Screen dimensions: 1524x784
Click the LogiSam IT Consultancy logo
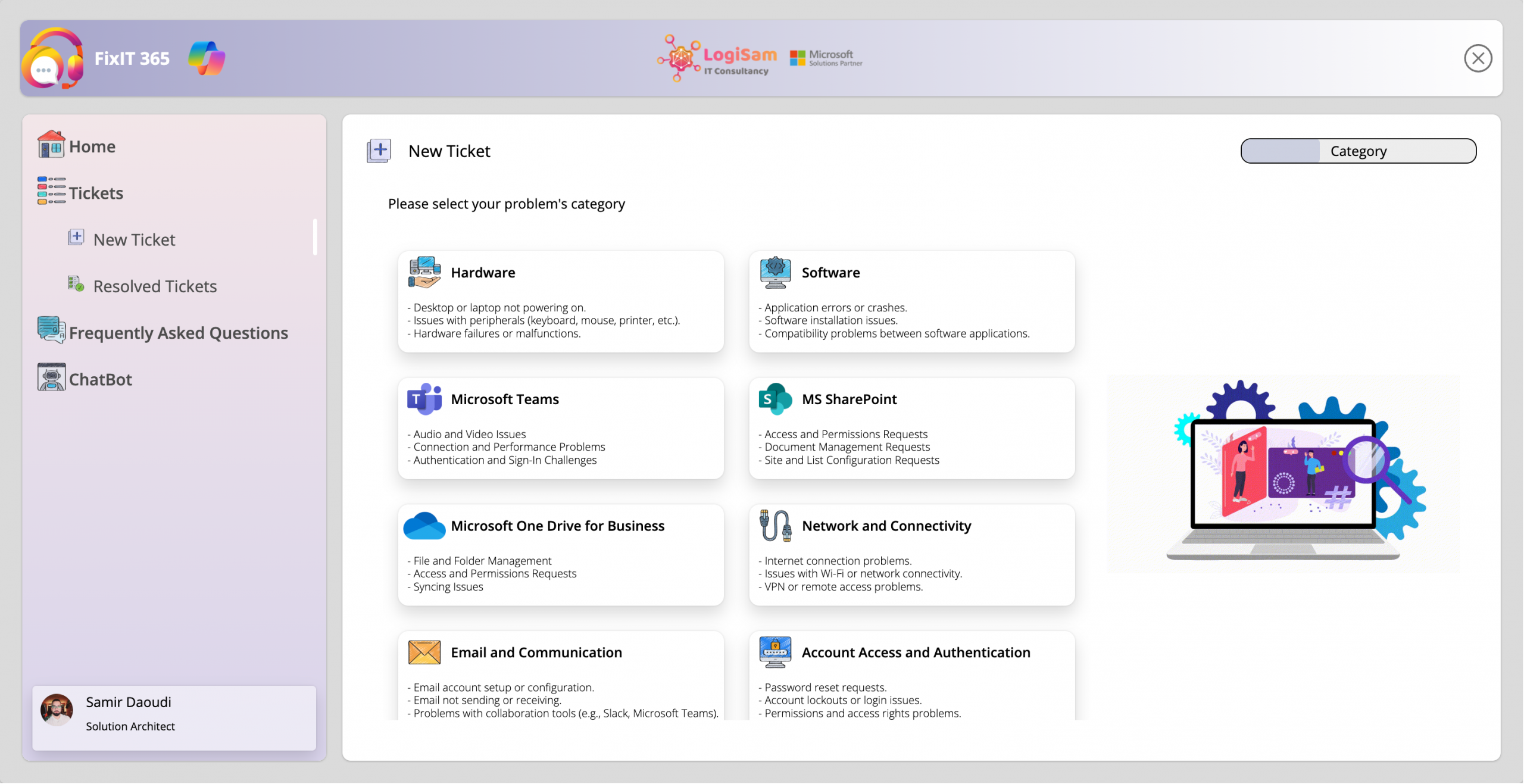click(x=717, y=58)
